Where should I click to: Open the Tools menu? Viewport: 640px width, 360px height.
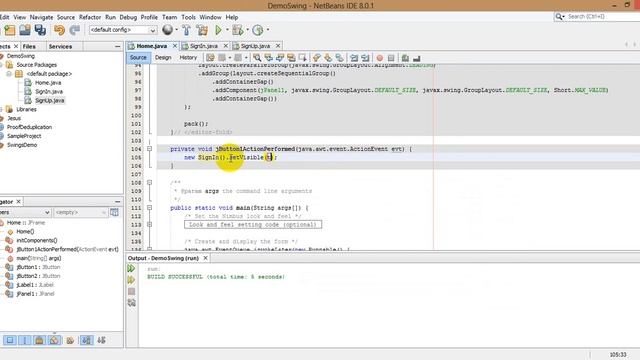188,17
